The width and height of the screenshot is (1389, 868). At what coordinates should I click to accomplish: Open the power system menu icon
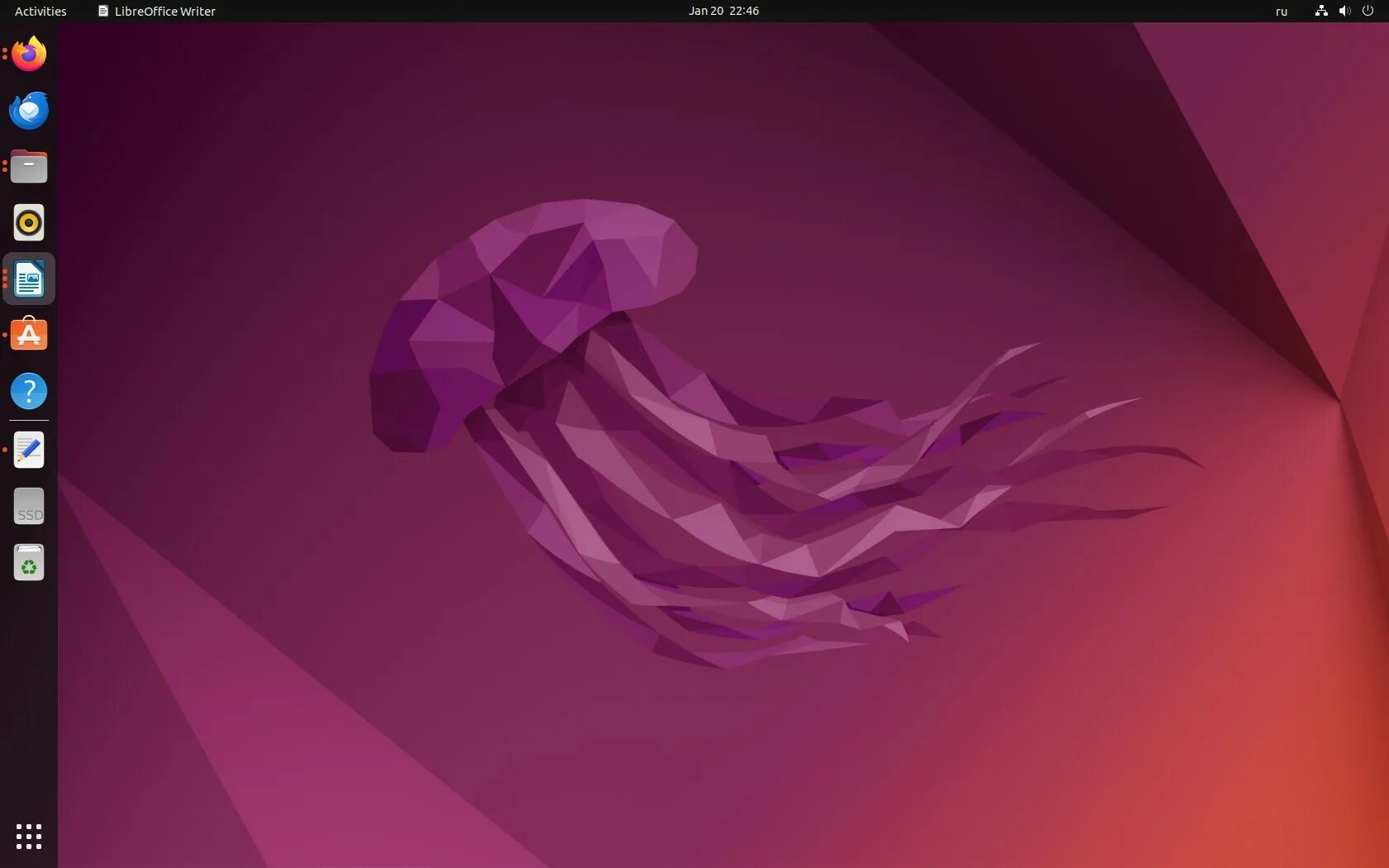click(1368, 11)
